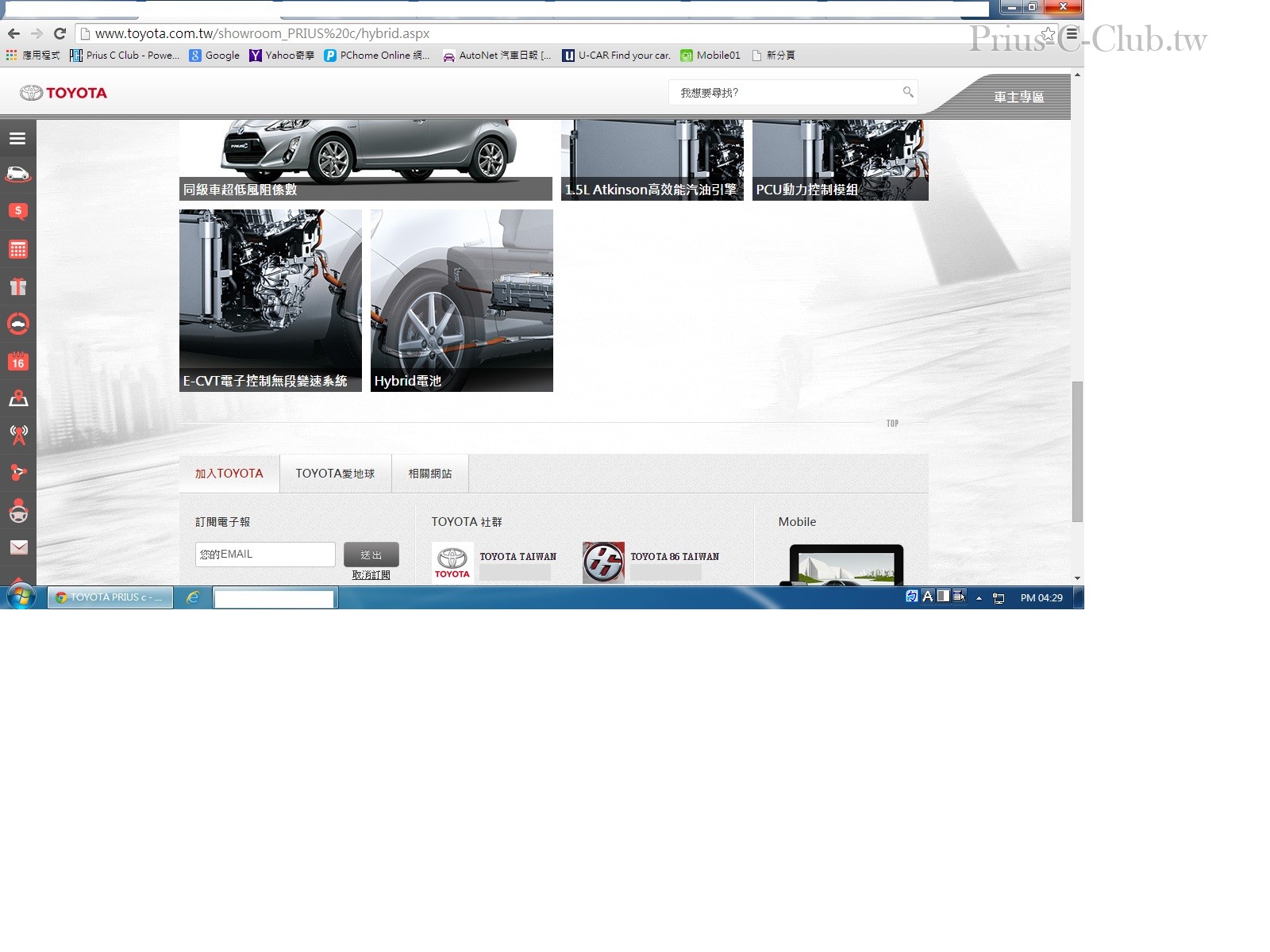Click scrollbar up arrow
Image resolution: width=1270 pixels, height=952 pixels.
tap(1077, 75)
